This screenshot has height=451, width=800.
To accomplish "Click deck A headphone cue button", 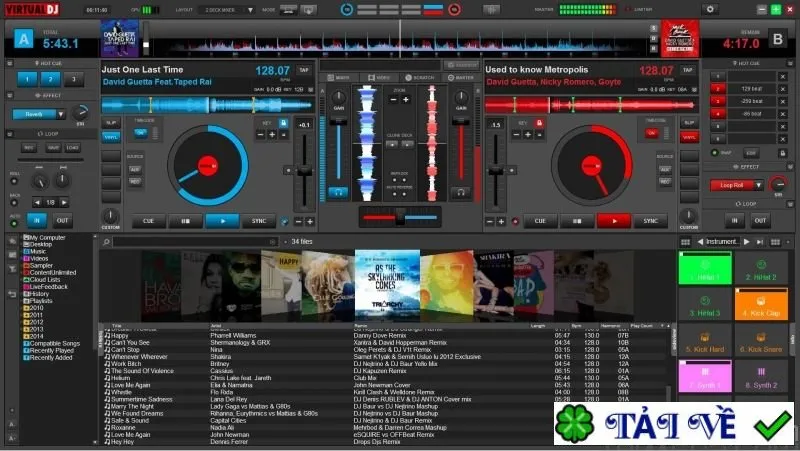I will click(x=338, y=192).
